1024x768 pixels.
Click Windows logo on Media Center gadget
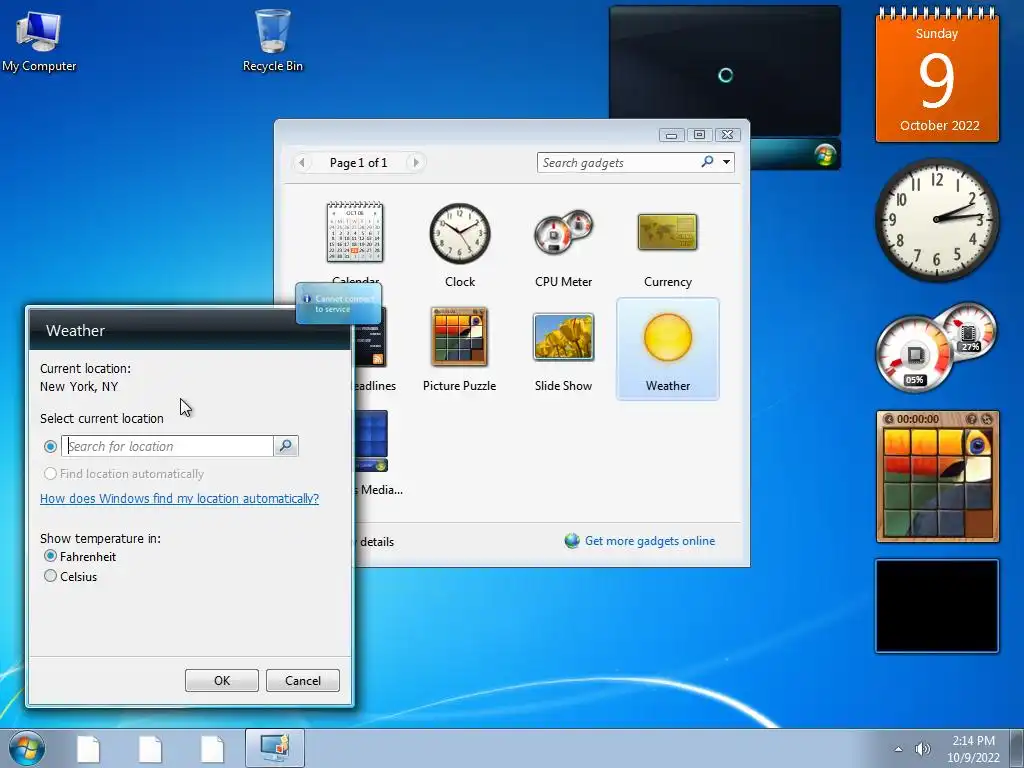[825, 155]
